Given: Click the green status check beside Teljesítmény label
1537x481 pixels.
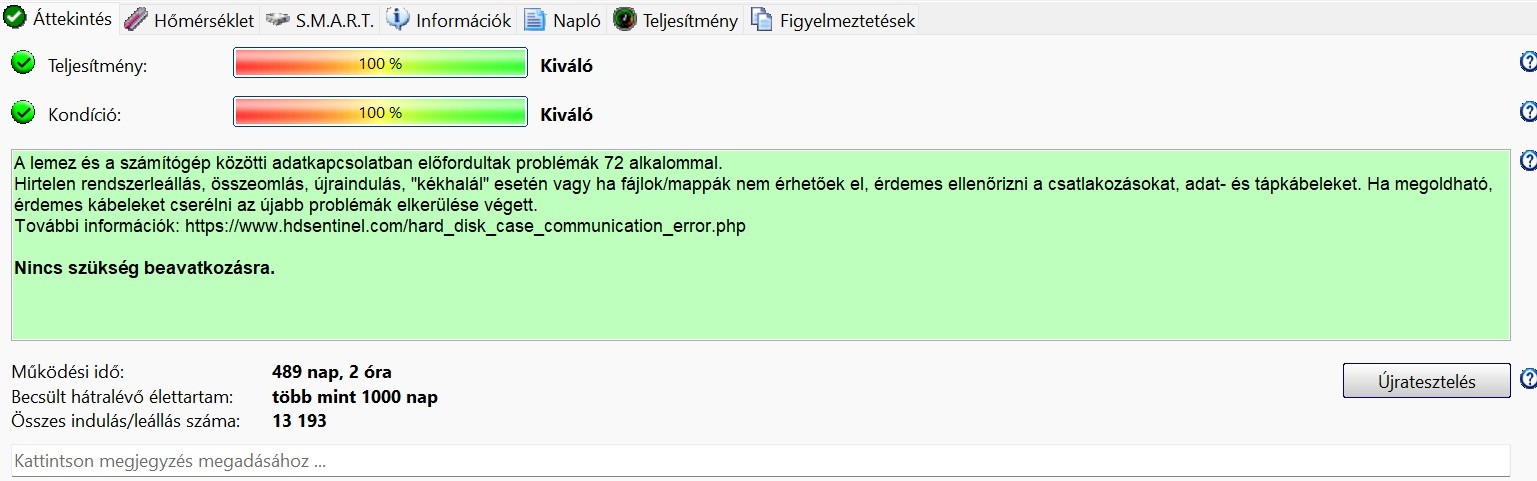Looking at the screenshot, I should [22, 64].
